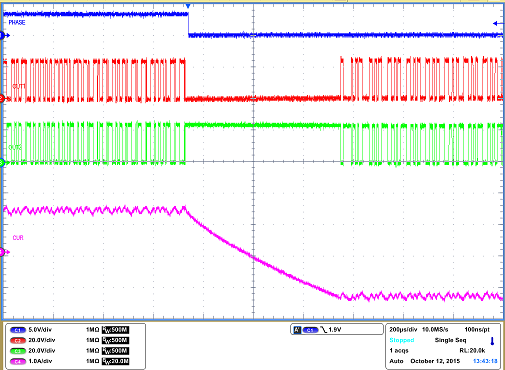
Task: Select the C4 bandwidth 20.0M indicator
Action: [115, 361]
